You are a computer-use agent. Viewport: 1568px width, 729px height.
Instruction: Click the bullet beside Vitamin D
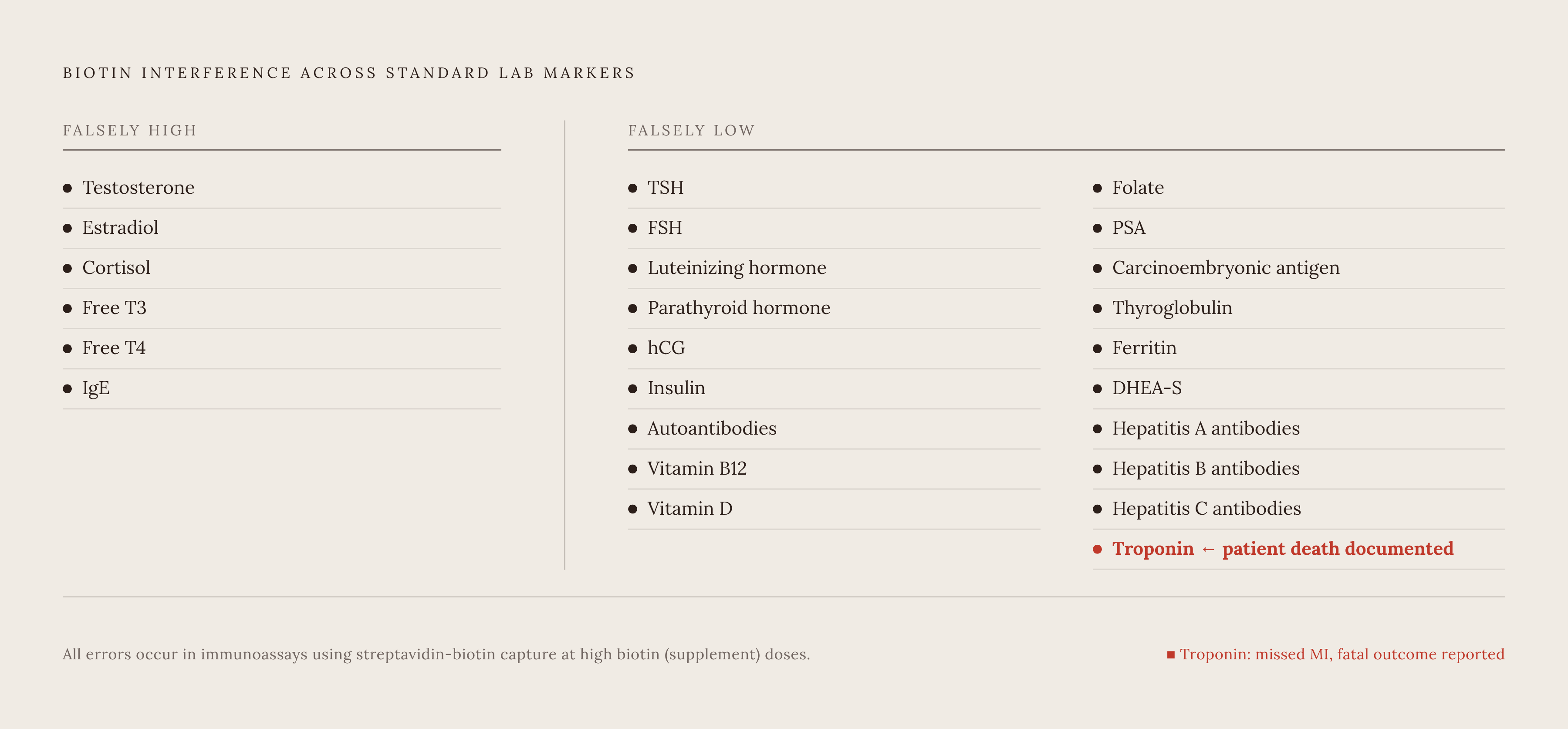632,510
